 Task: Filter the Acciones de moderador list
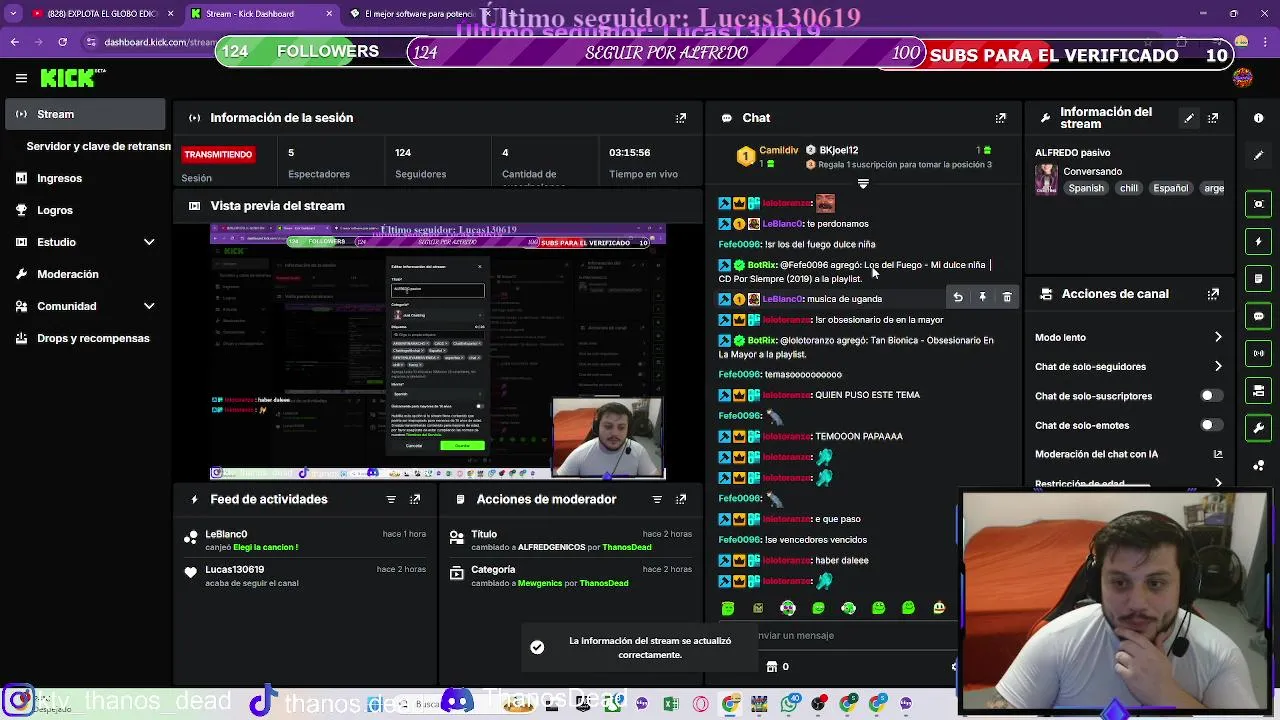(657, 499)
